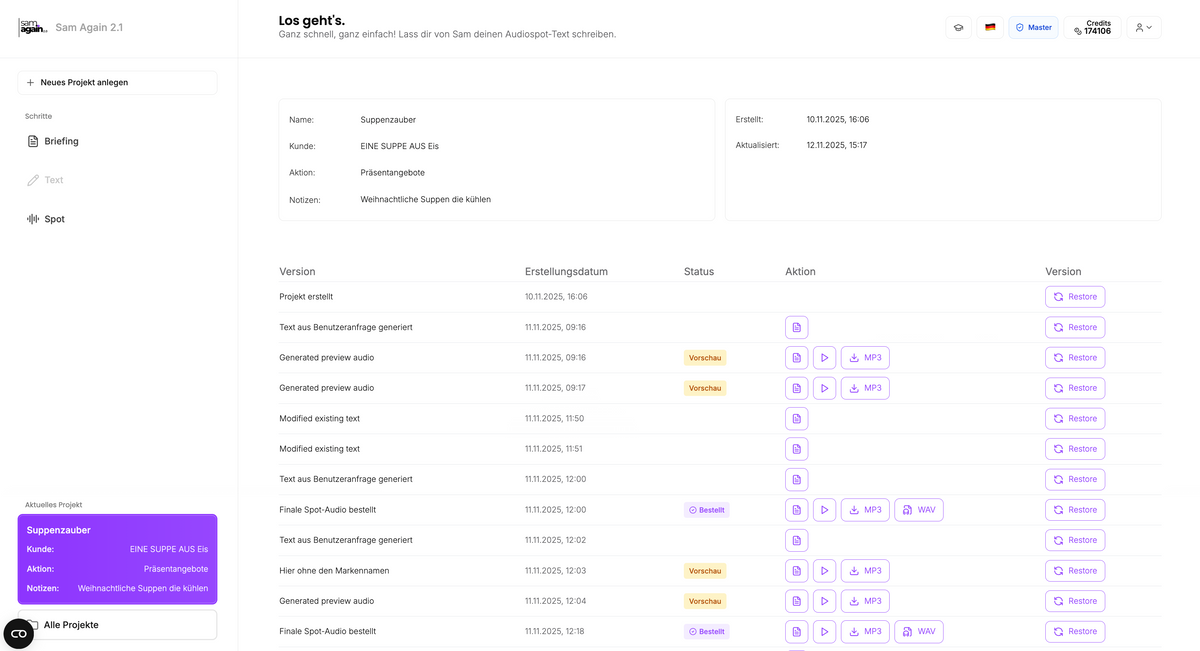The image size is (1200, 651).
Task: Open the Spot step in sidebar
Action: (x=54, y=219)
